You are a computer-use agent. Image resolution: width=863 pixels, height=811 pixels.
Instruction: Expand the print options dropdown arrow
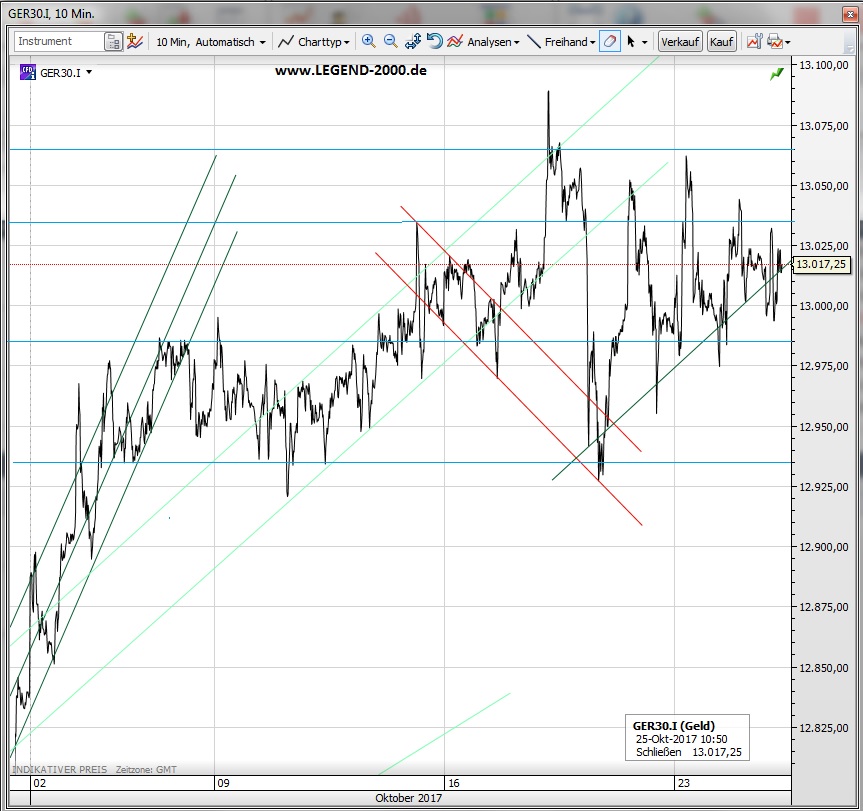[x=788, y=42]
